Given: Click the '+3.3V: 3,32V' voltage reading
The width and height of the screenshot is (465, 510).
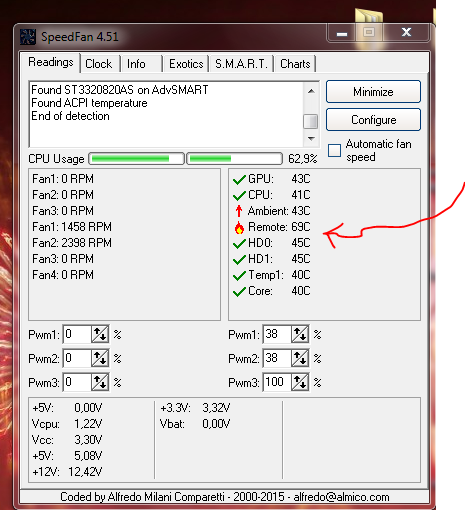Looking at the screenshot, I should click(x=195, y=408).
